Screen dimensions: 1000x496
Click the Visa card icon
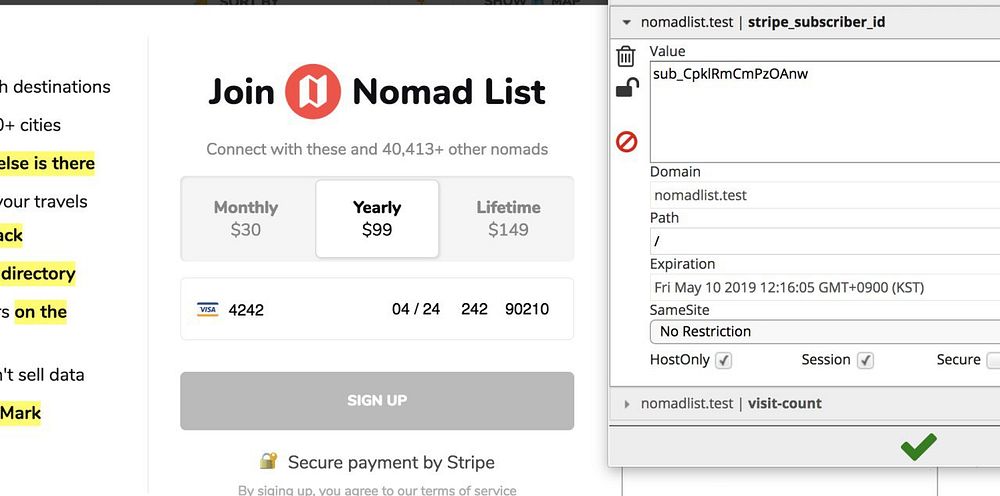click(208, 310)
